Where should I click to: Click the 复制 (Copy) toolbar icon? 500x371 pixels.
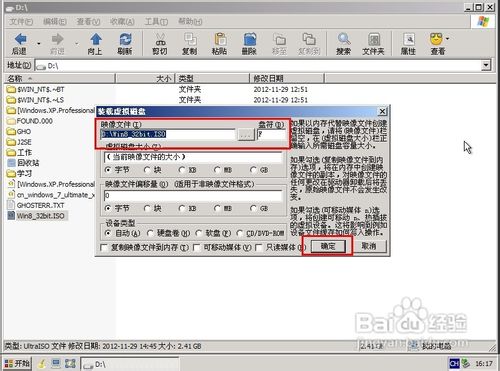click(x=190, y=39)
